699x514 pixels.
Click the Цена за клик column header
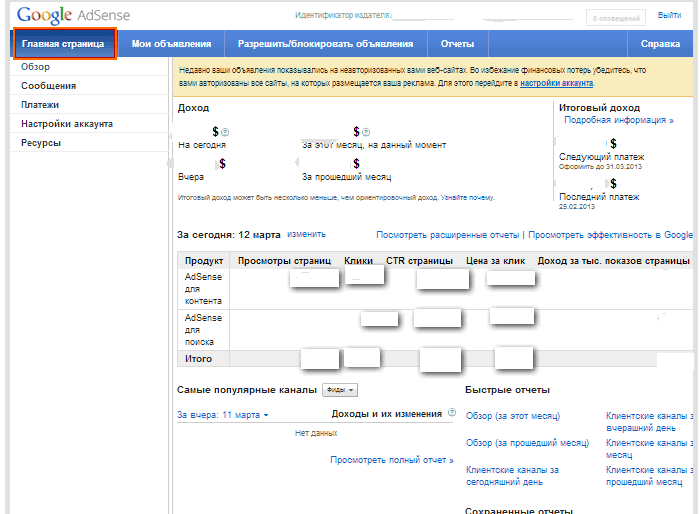pos(495,261)
